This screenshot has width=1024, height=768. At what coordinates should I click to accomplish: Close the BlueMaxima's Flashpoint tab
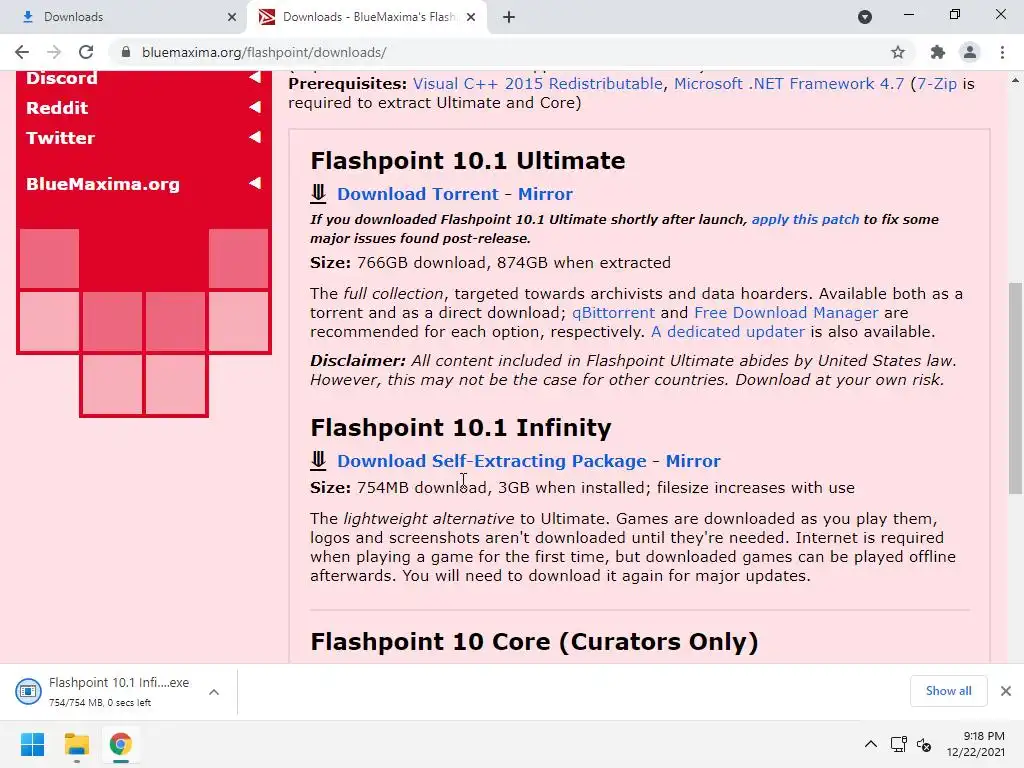tap(471, 17)
